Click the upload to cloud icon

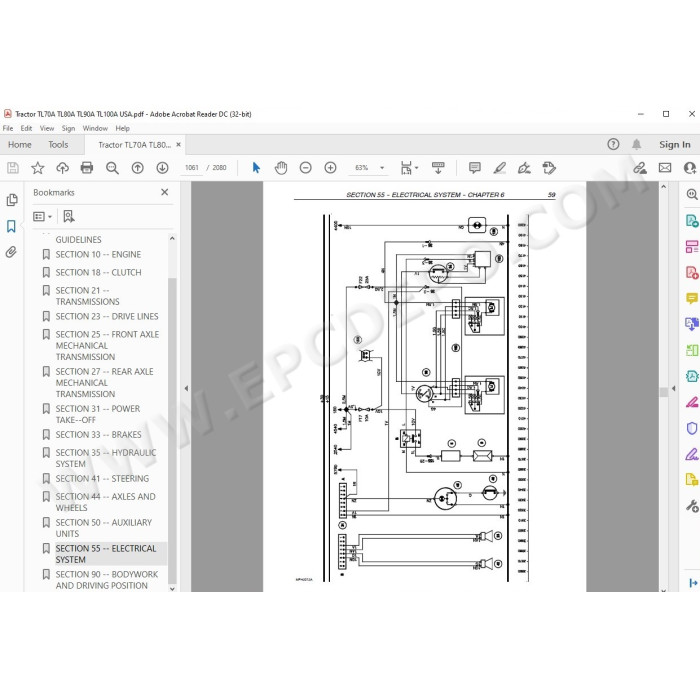point(62,168)
